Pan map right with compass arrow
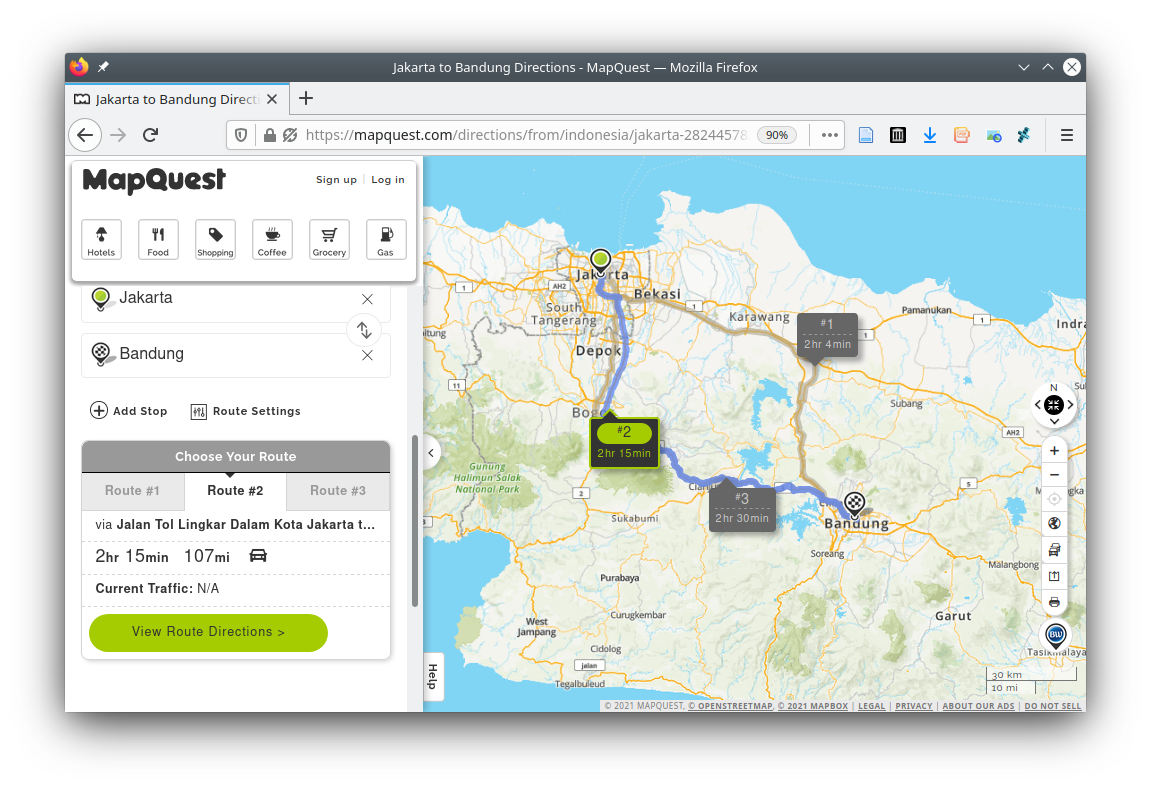Screen dimensions: 1151x789 (x=1070, y=404)
